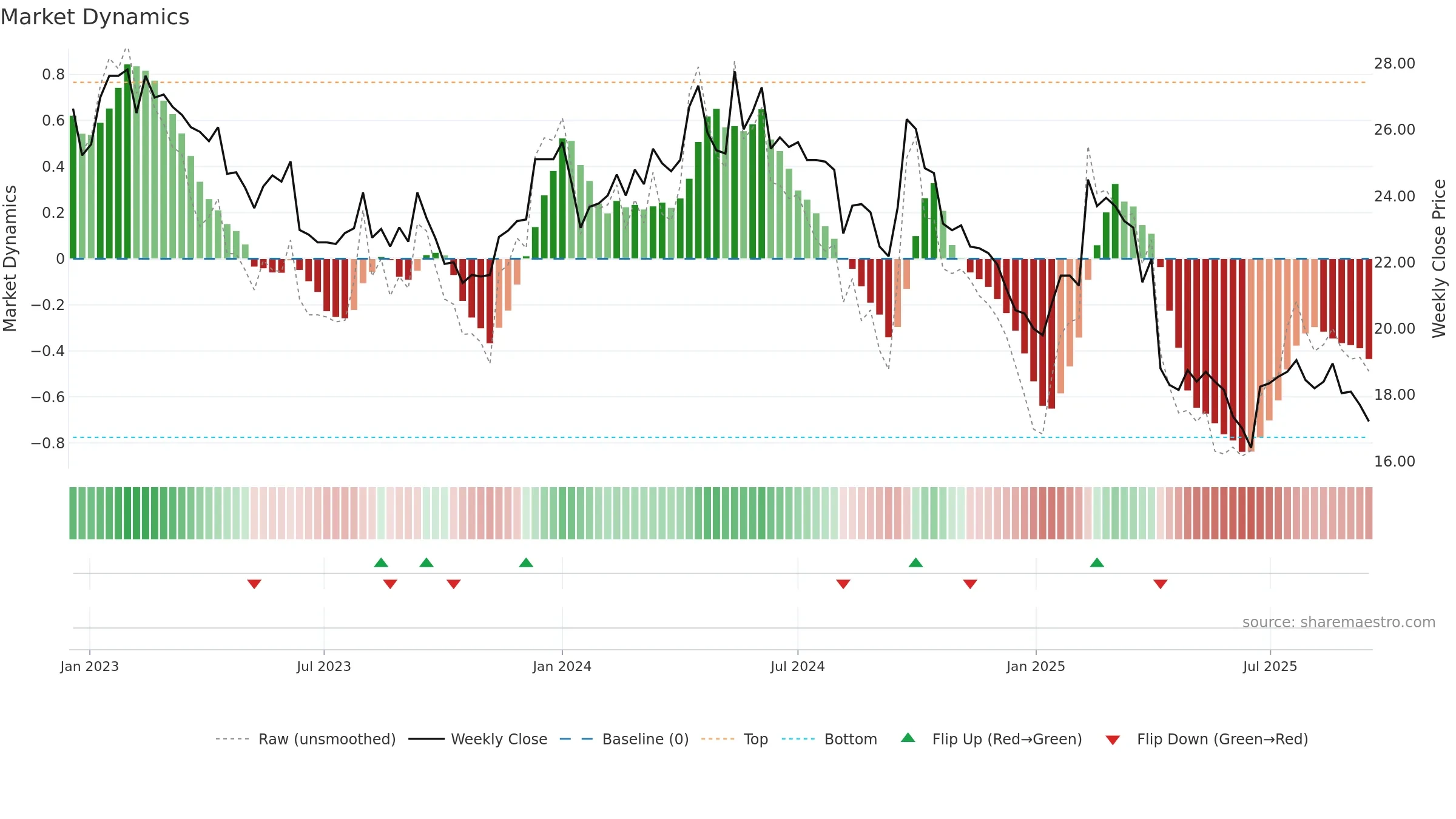Image resolution: width=1456 pixels, height=819 pixels.
Task: Click the 28.00 price tick label
Action: (x=1395, y=64)
